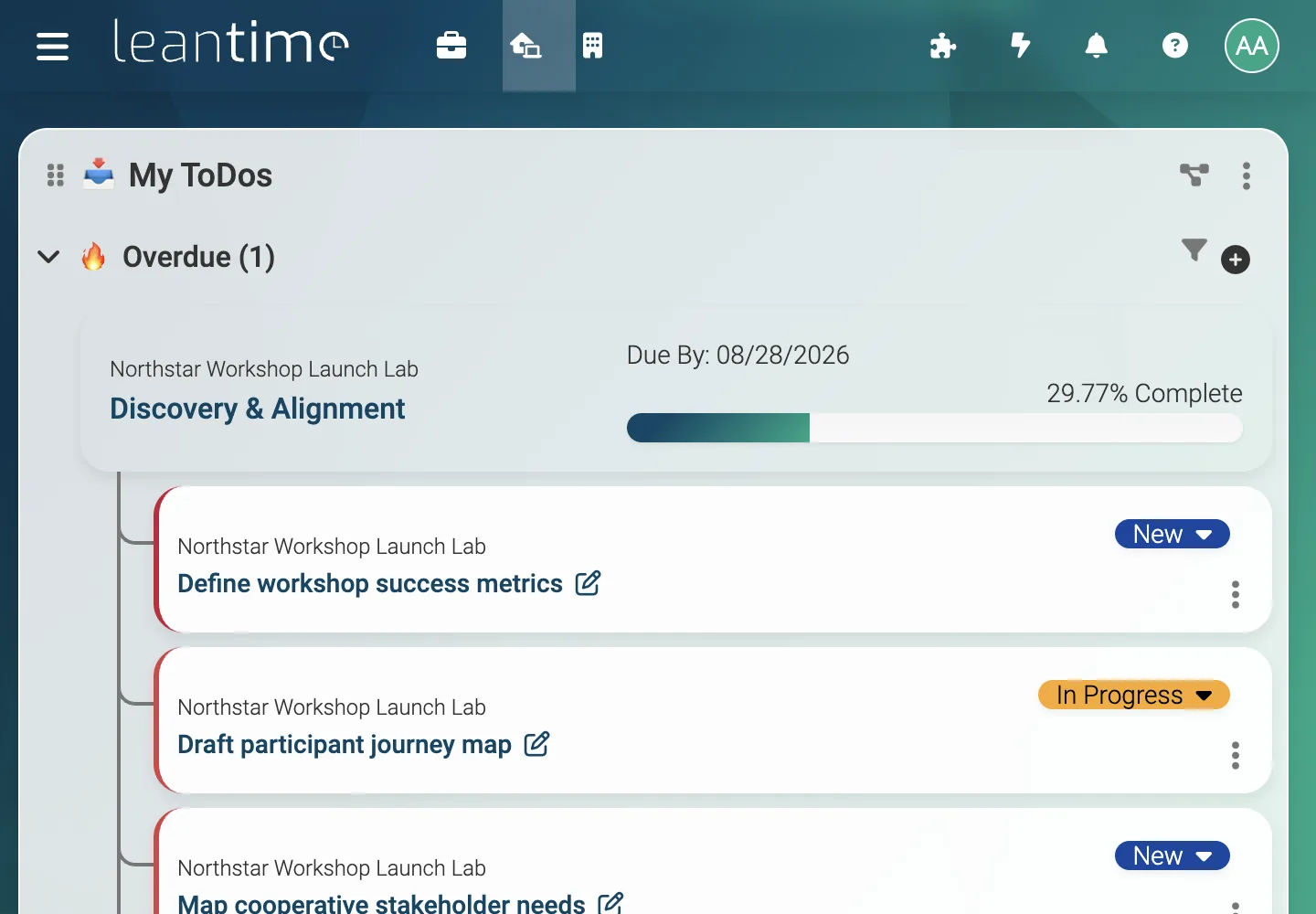Open the briefcase projects icon

[x=451, y=46]
